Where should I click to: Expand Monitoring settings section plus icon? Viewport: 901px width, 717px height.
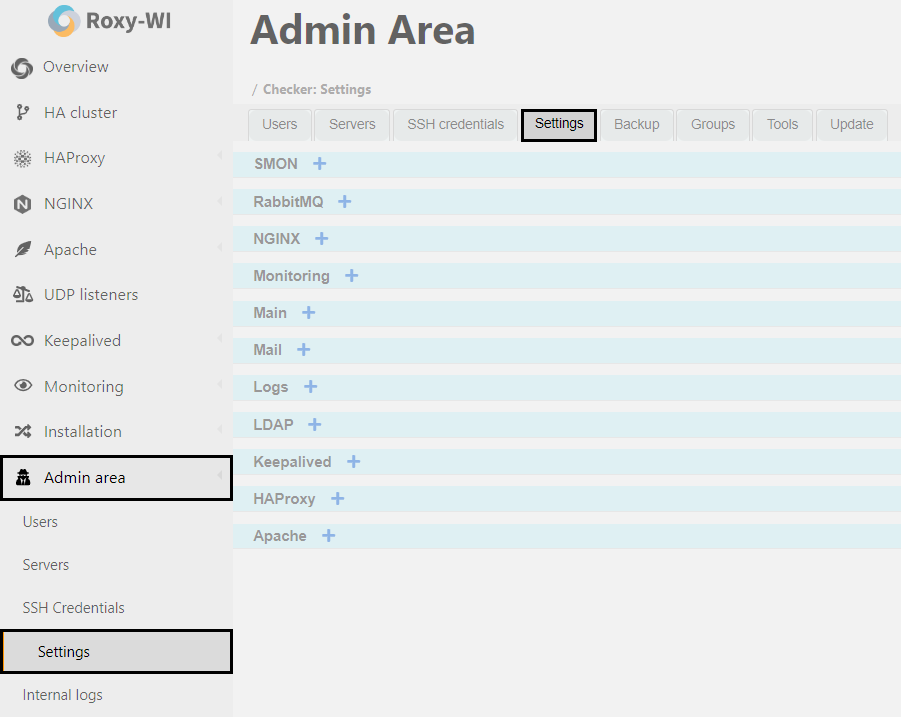pos(351,276)
